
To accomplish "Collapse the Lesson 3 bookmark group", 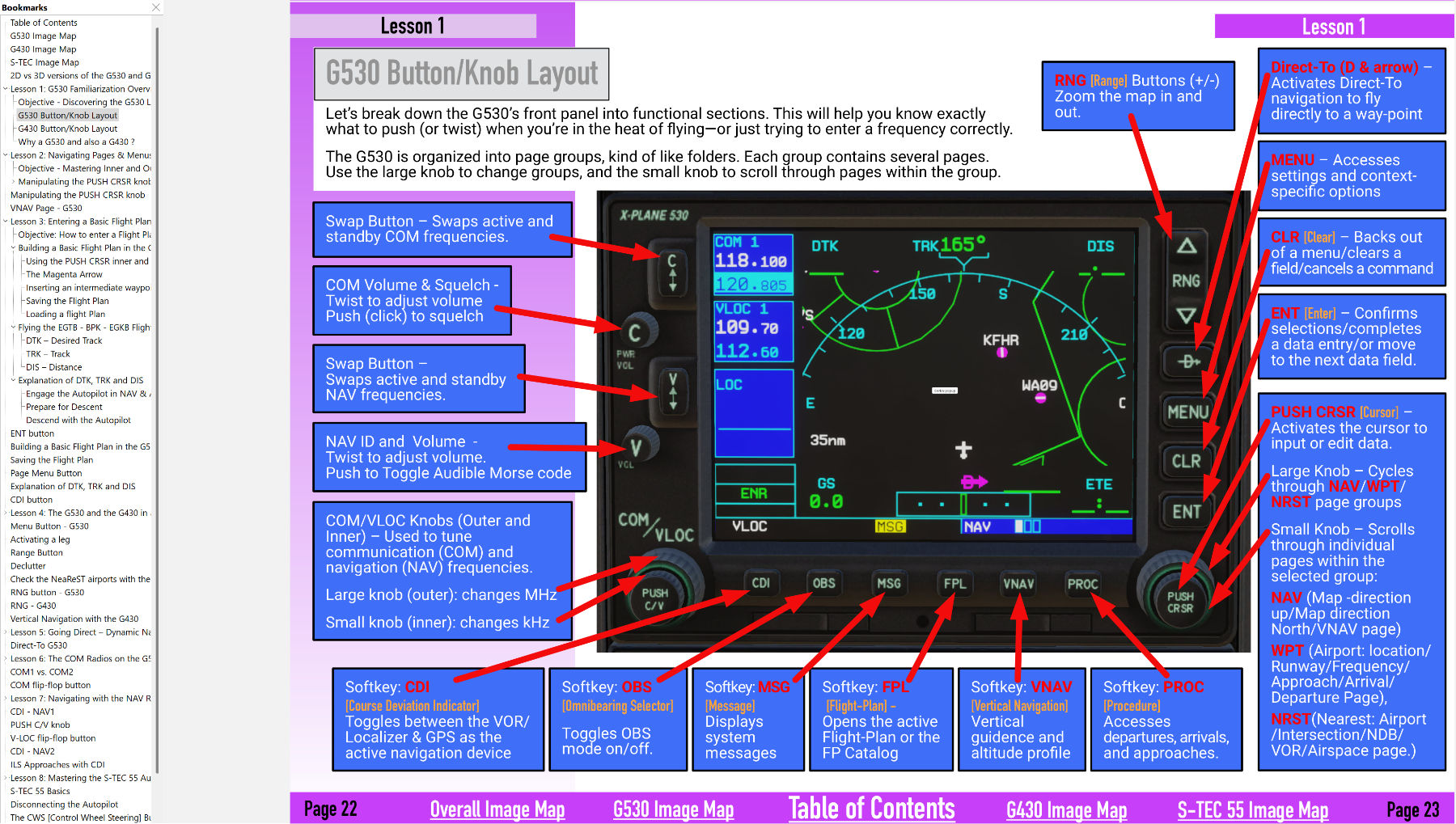I will click(x=6, y=222).
